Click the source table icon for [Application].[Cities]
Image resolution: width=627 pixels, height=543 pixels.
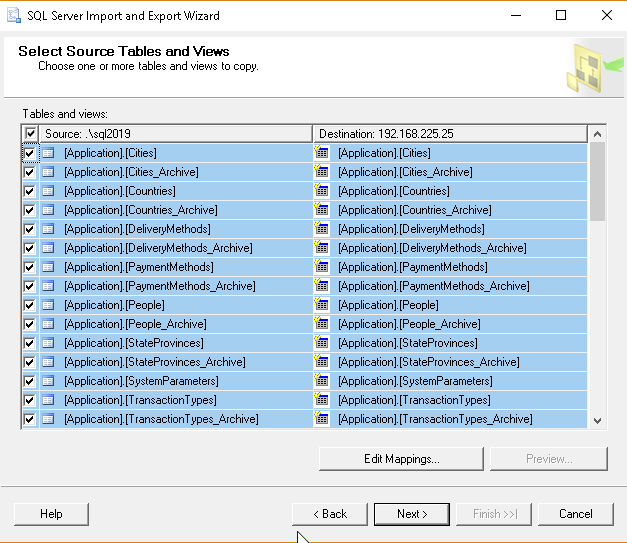[x=47, y=153]
